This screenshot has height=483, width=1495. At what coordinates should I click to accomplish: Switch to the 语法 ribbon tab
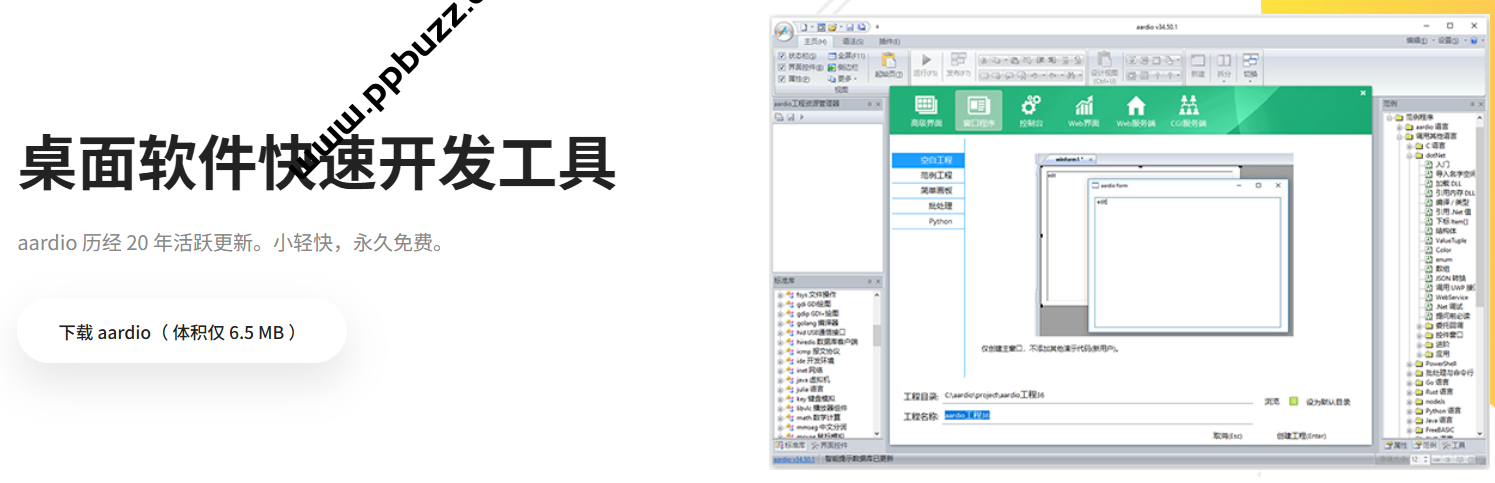(x=852, y=41)
